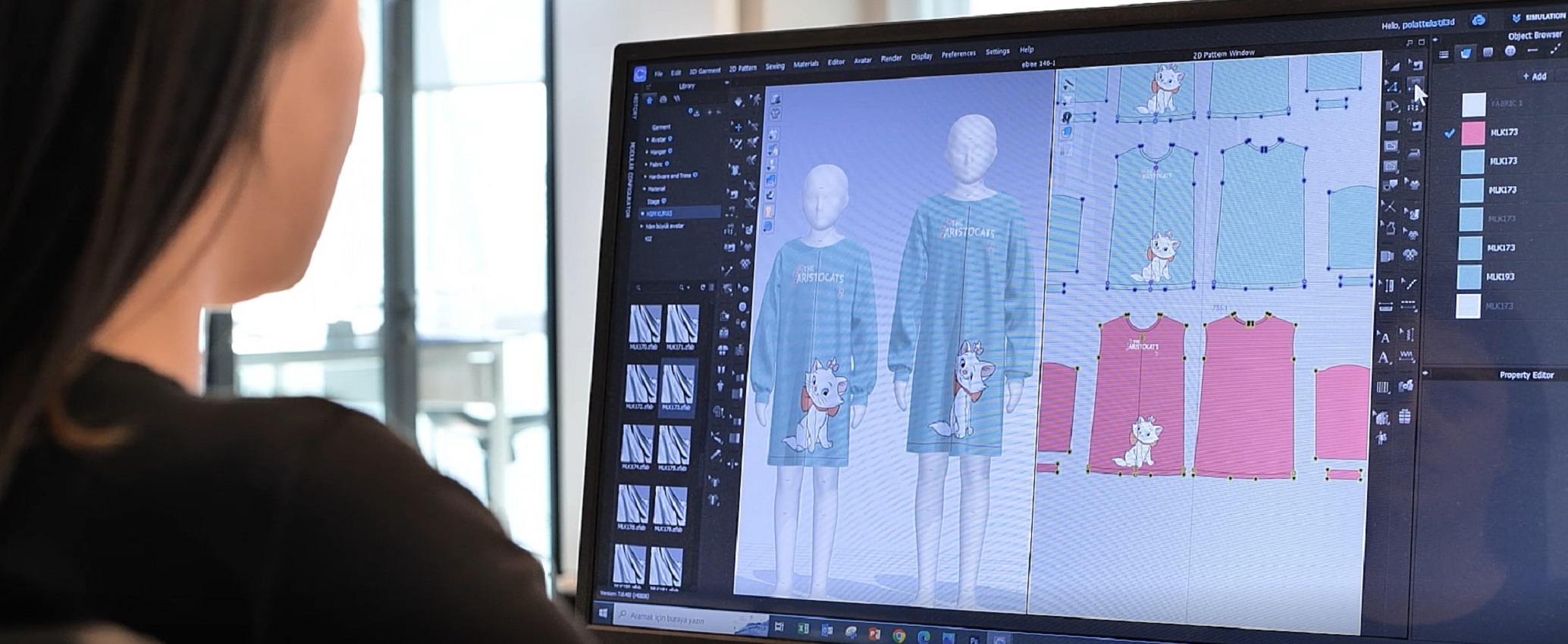Open the Library home icon
The image size is (1568, 644).
(649, 100)
